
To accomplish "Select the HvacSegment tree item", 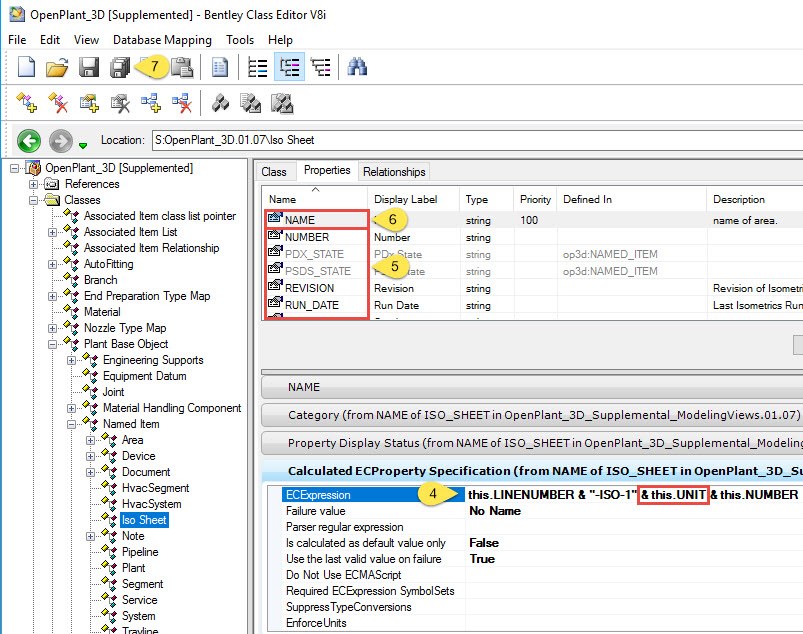I will [x=155, y=488].
